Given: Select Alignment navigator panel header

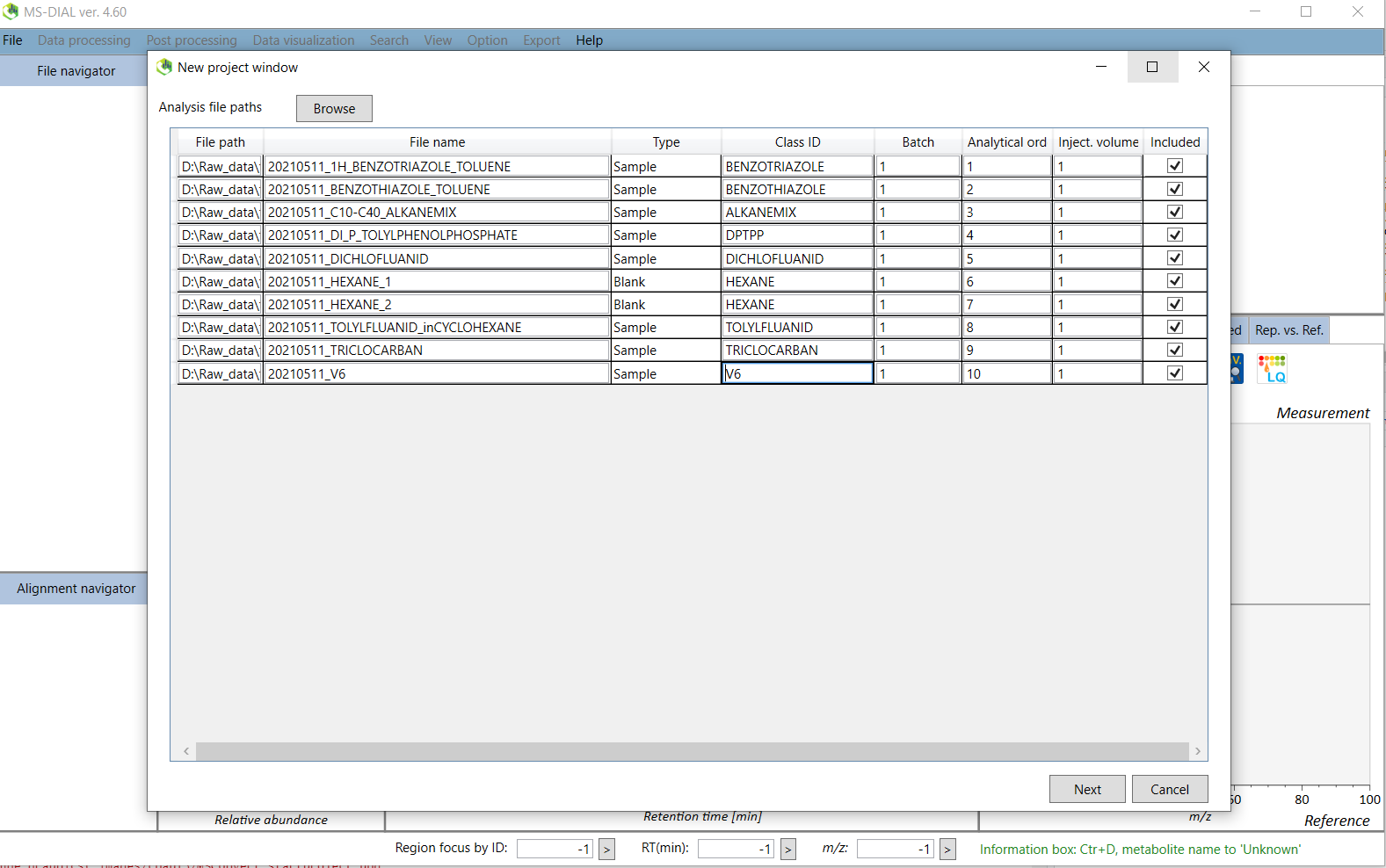Looking at the screenshot, I should [x=76, y=589].
